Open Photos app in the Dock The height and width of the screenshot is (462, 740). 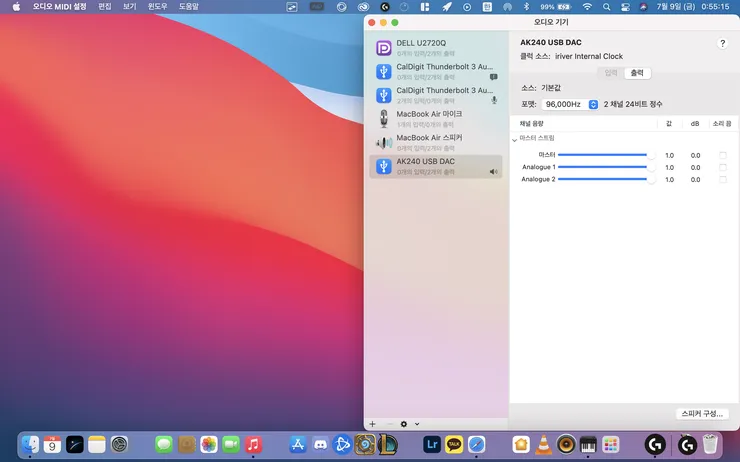coord(209,444)
